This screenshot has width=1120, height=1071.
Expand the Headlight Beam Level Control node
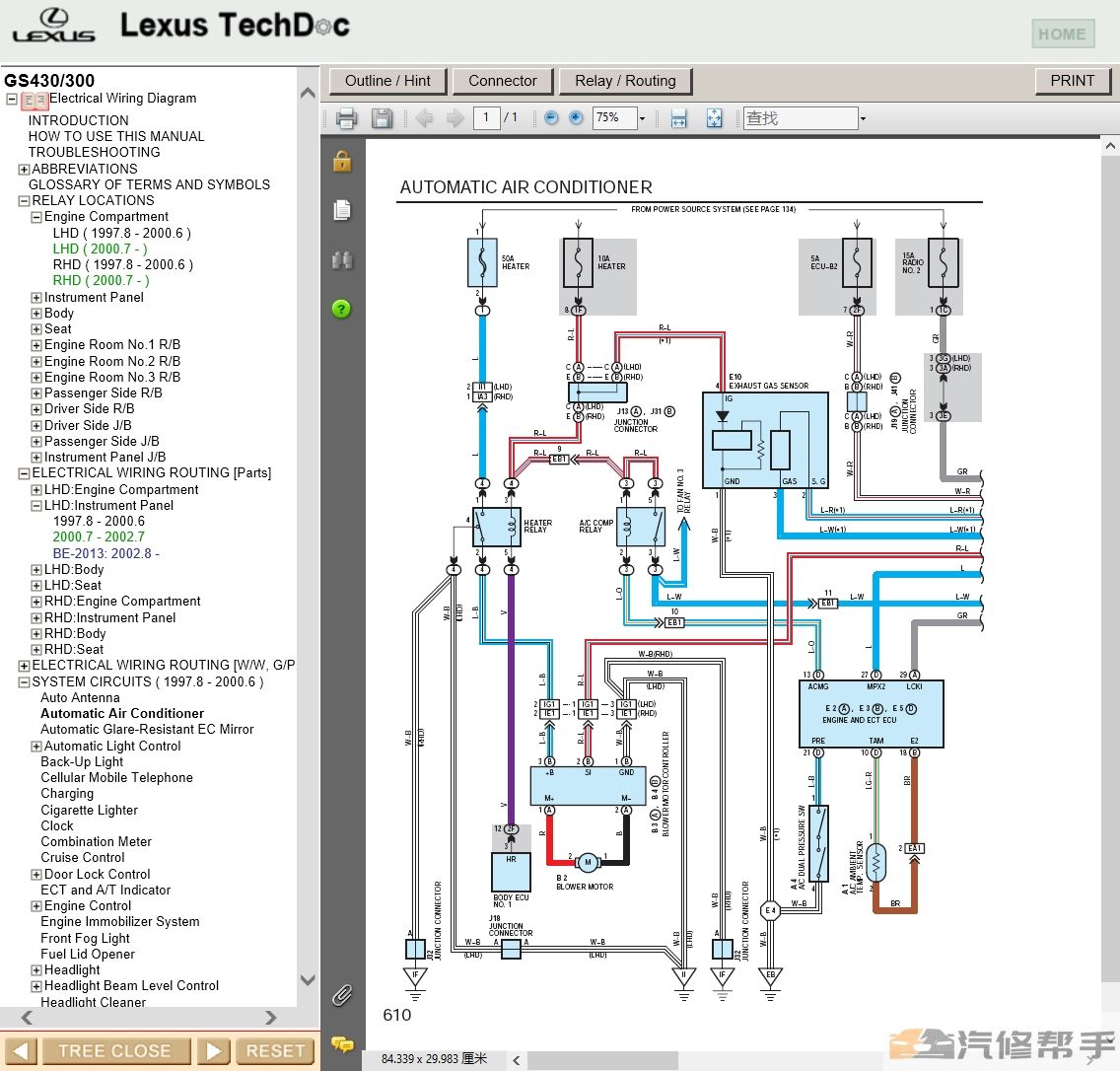36,987
